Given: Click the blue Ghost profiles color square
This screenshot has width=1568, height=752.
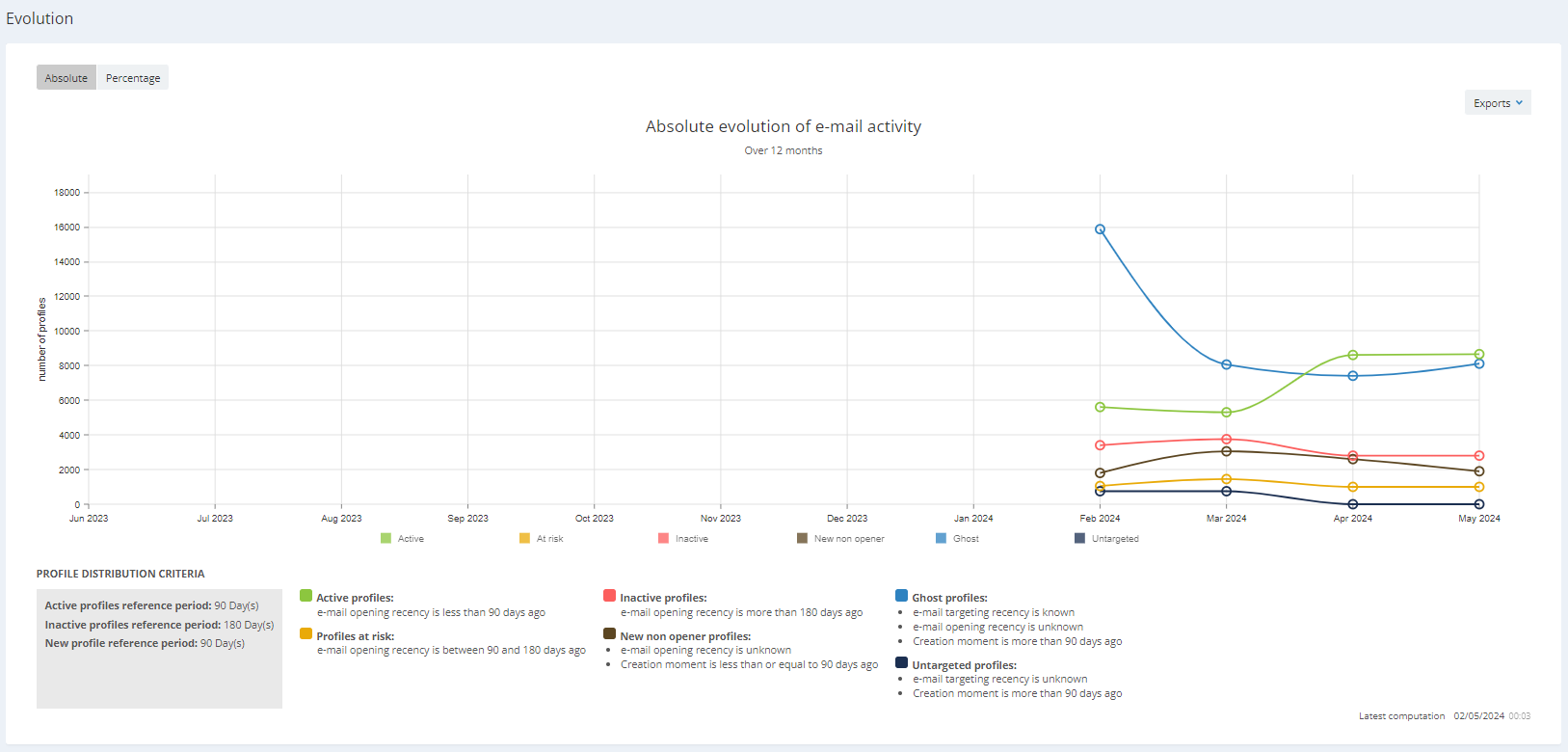Looking at the screenshot, I should pyautogui.click(x=902, y=596).
